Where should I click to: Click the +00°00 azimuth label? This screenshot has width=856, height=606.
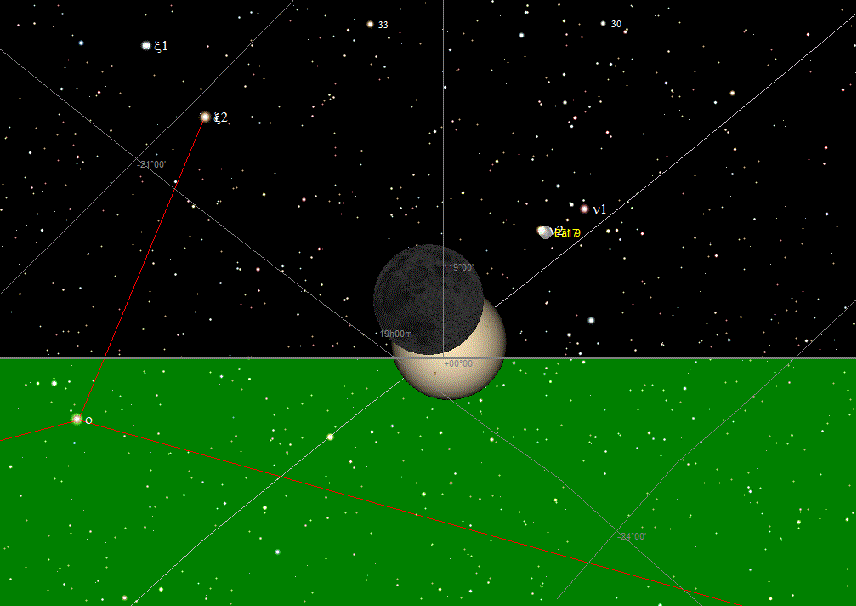[x=458, y=364]
